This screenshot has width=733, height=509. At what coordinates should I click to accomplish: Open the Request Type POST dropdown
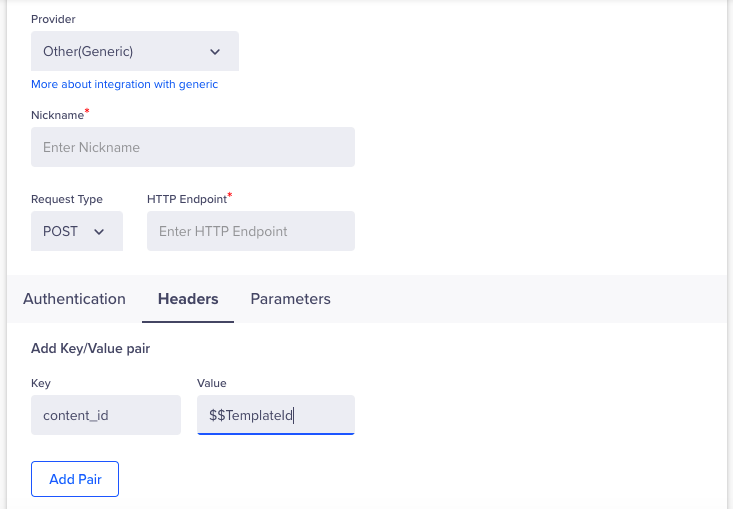pyautogui.click(x=77, y=231)
